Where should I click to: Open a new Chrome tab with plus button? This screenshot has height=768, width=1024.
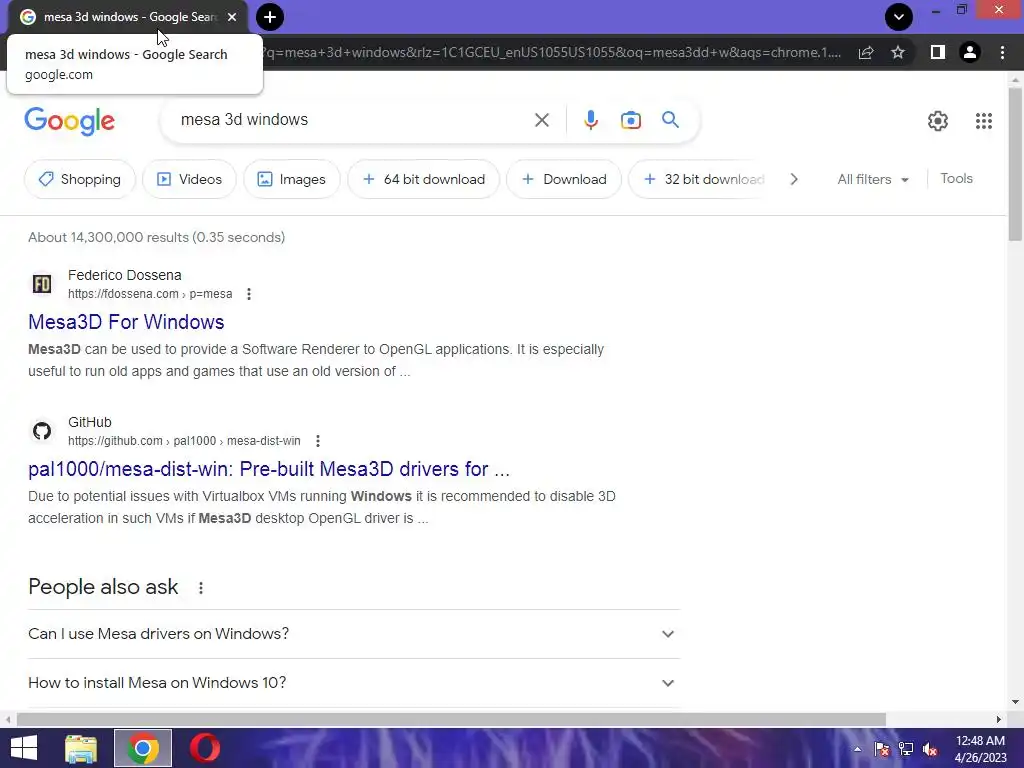[x=270, y=17]
